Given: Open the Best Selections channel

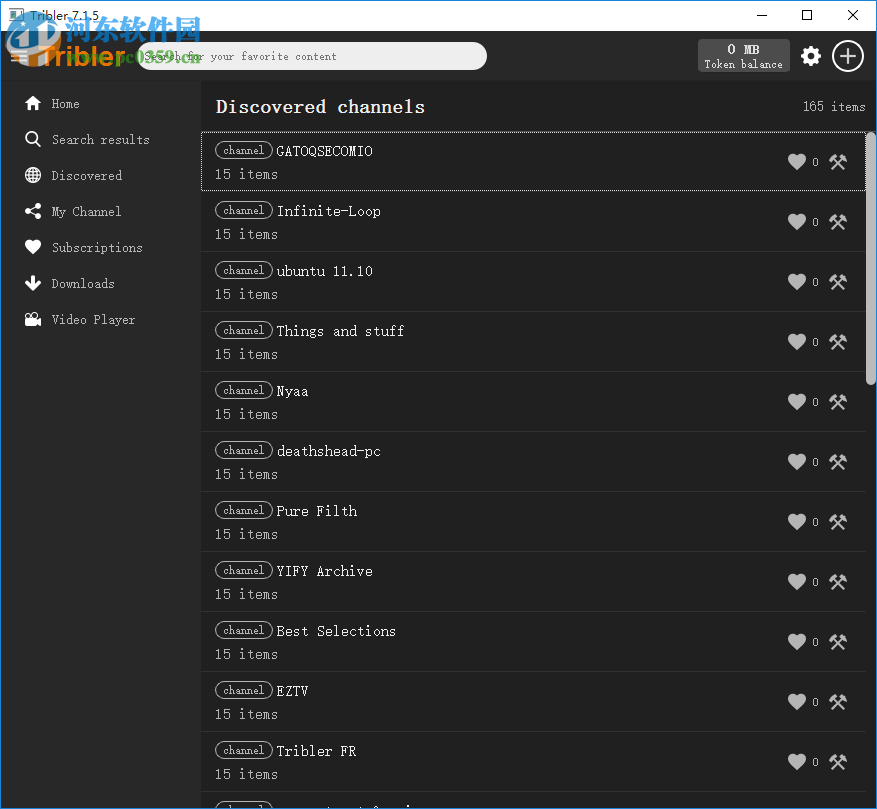Looking at the screenshot, I should point(533,642).
